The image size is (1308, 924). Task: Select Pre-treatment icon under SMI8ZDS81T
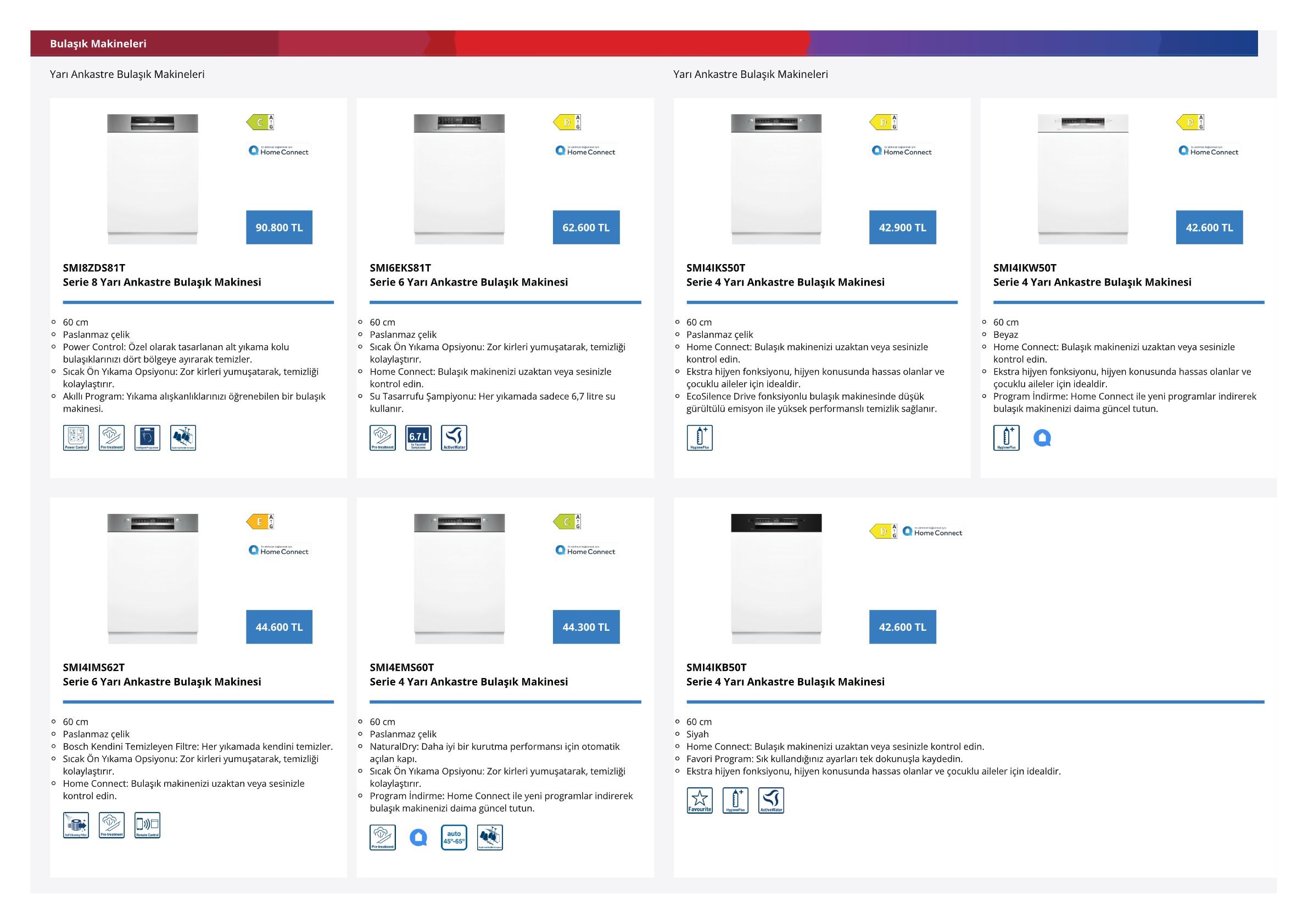tap(111, 438)
